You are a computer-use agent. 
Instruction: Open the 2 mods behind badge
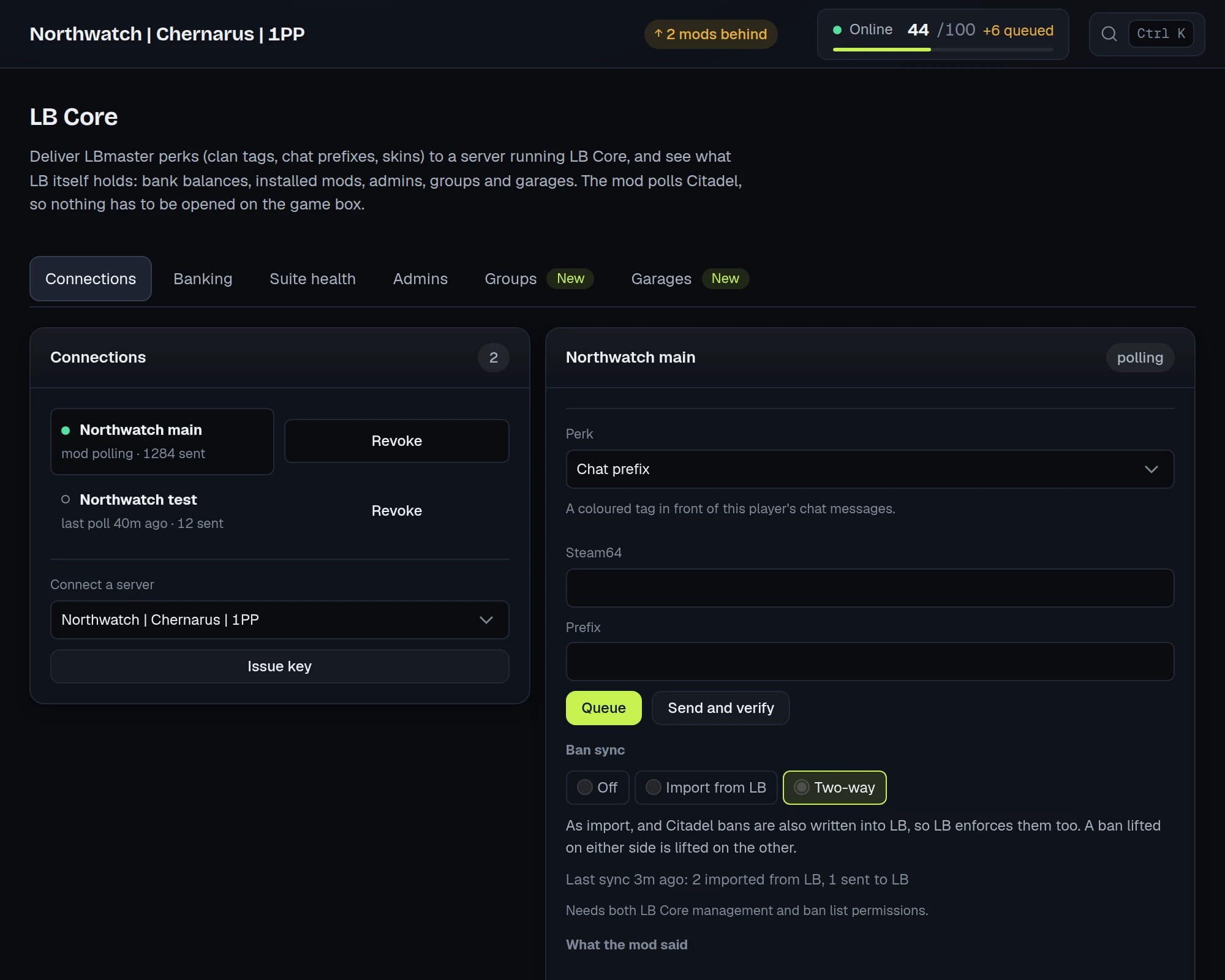[710, 34]
